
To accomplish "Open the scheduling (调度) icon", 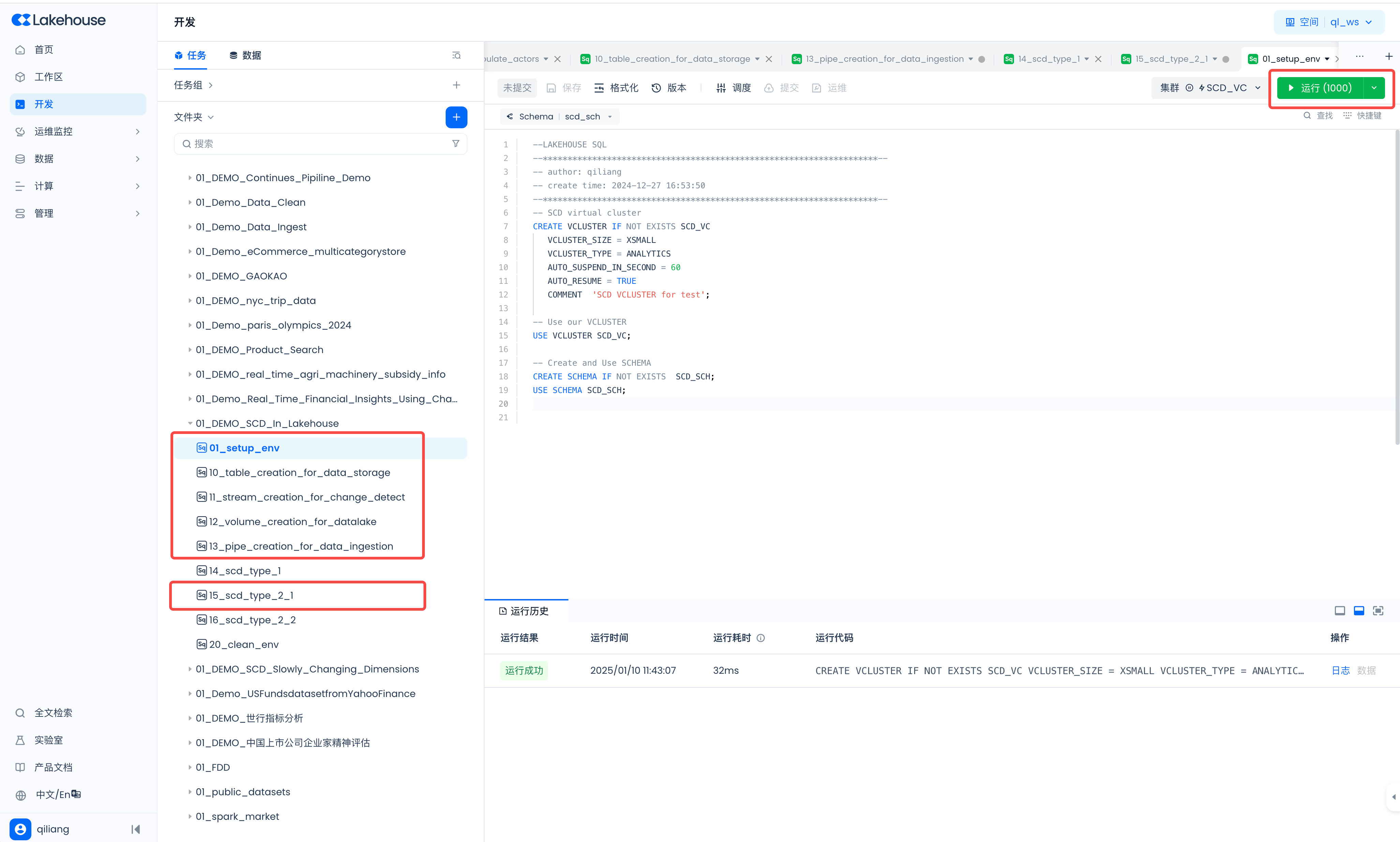I will 721,88.
